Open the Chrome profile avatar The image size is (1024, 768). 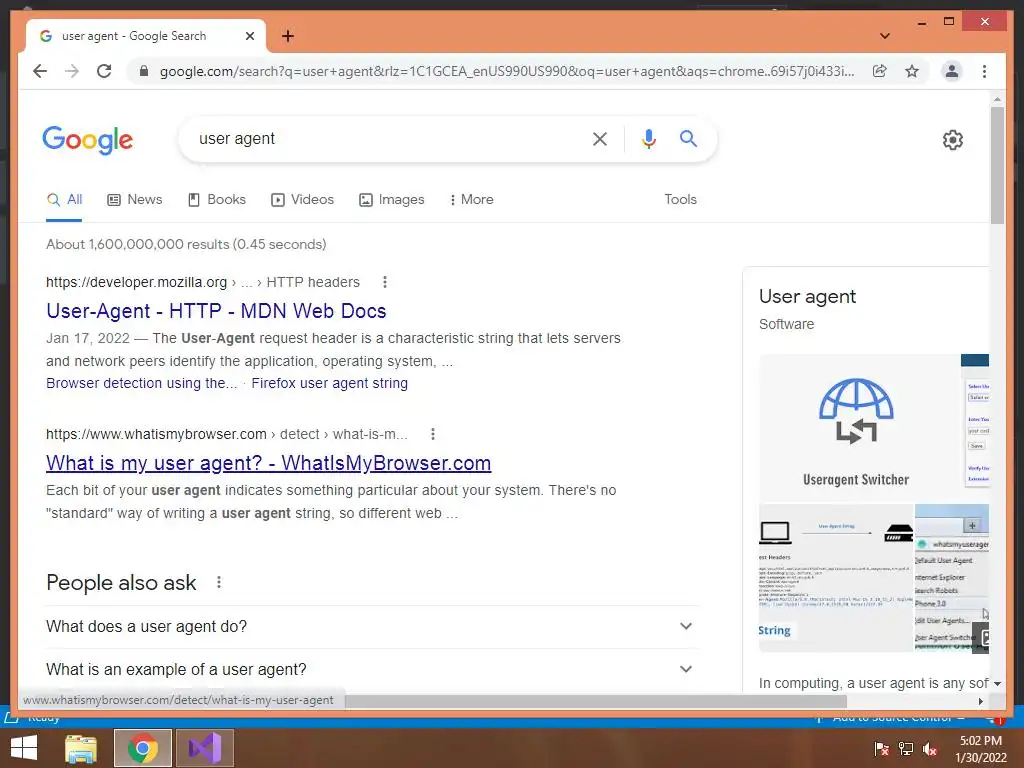pos(952,71)
